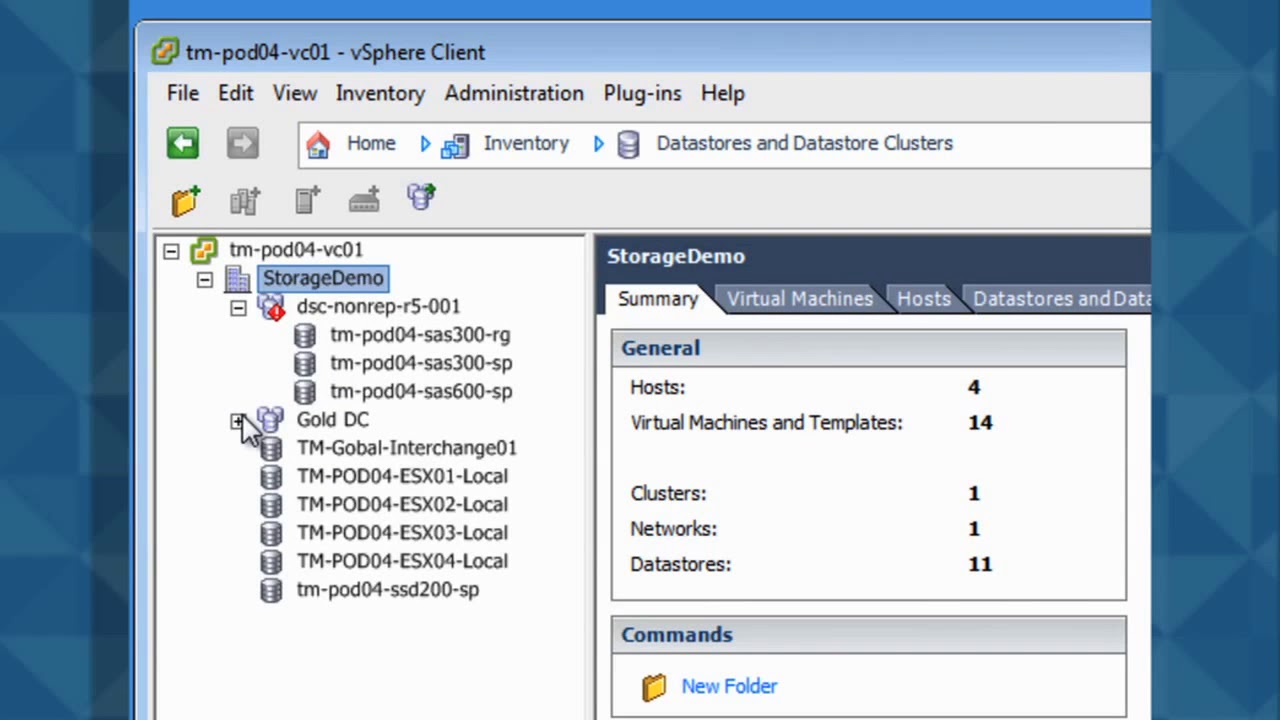Image resolution: width=1280 pixels, height=720 pixels.
Task: Click the StorageDemo datacenter icon
Action: tap(238, 278)
